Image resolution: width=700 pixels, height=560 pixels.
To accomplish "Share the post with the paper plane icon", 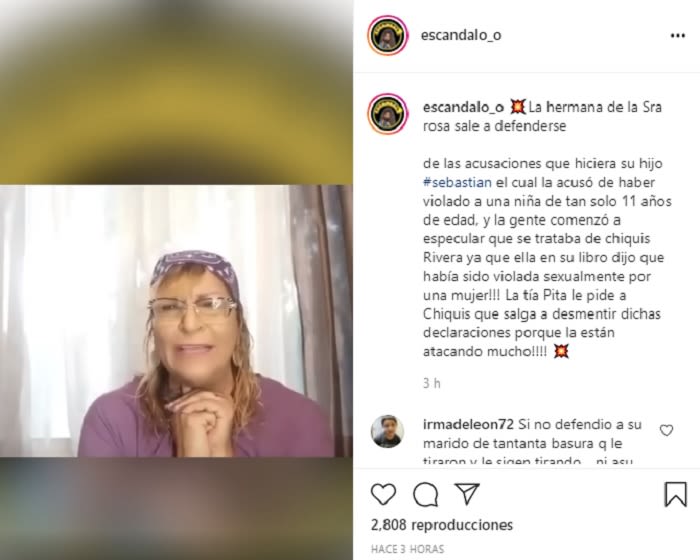I will coord(467,493).
